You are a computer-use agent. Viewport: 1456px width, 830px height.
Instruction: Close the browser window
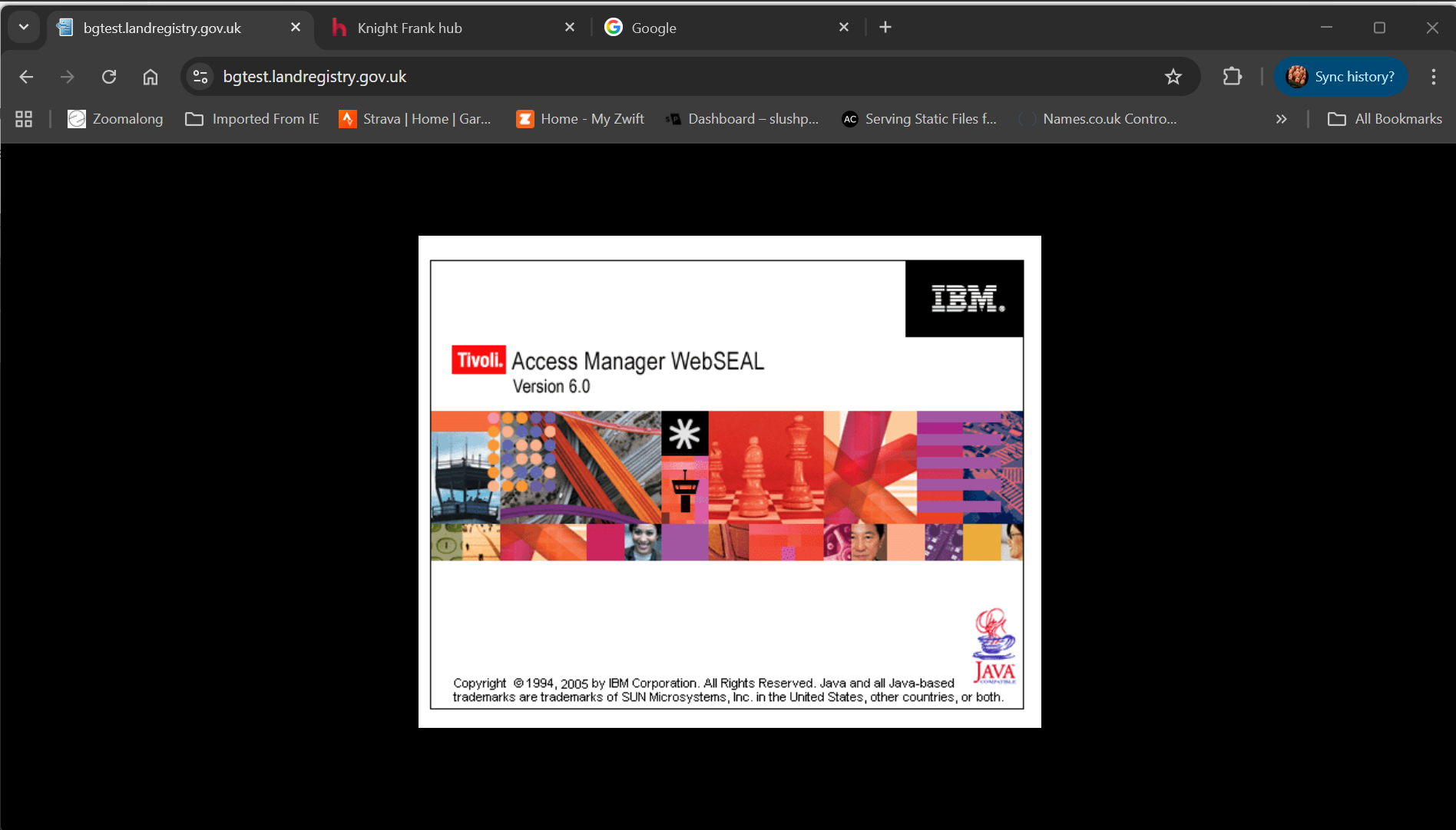pyautogui.click(x=1432, y=28)
